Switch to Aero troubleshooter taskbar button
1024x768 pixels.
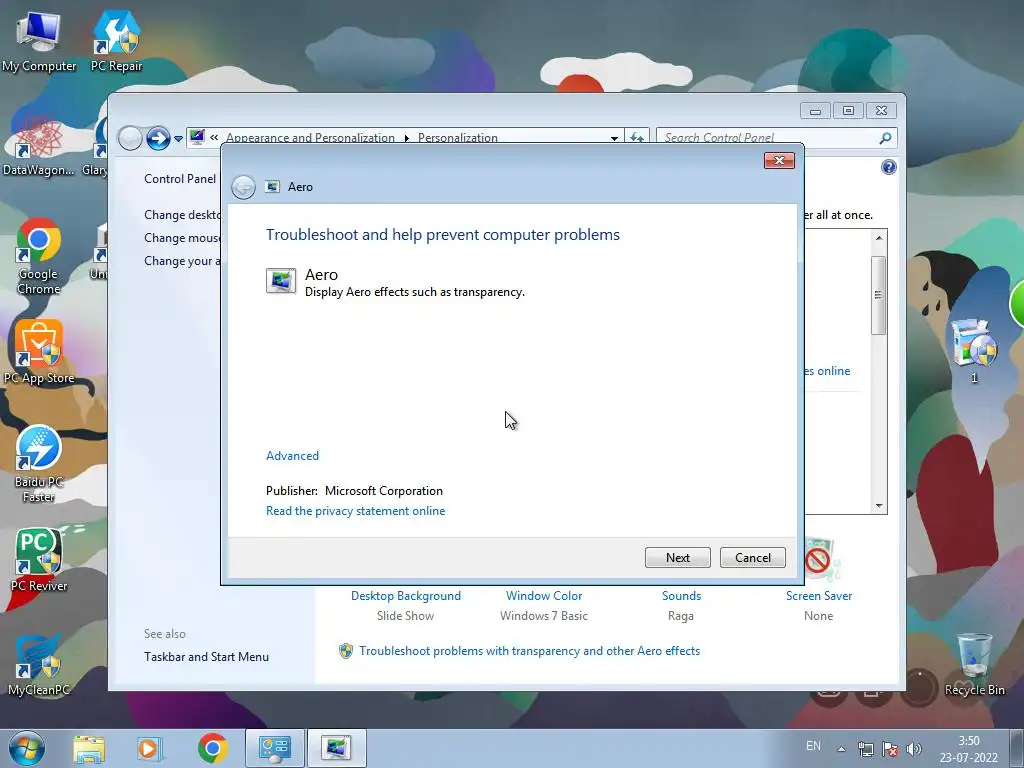(336, 748)
